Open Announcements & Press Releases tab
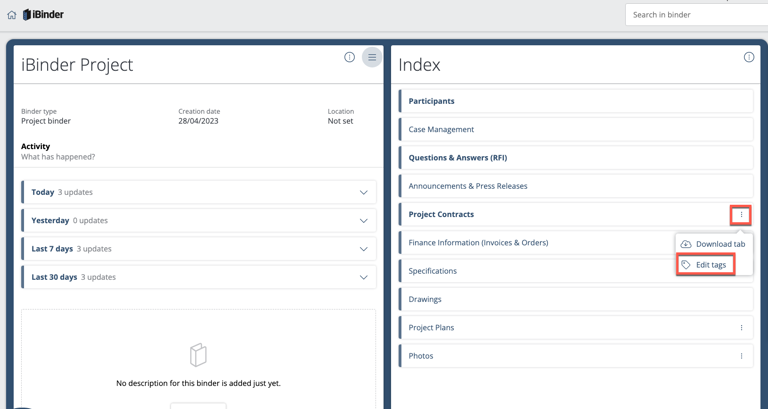768x409 pixels. (x=467, y=186)
